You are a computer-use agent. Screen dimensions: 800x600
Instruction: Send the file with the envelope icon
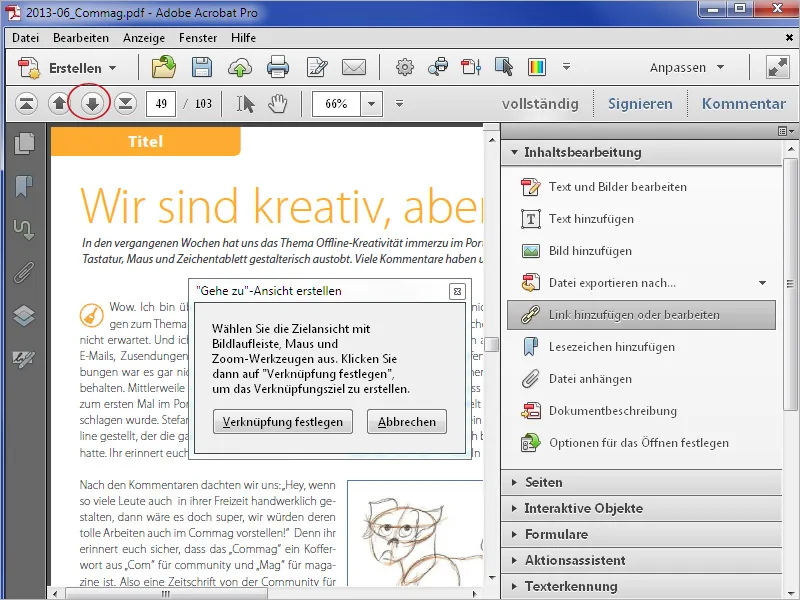354,67
